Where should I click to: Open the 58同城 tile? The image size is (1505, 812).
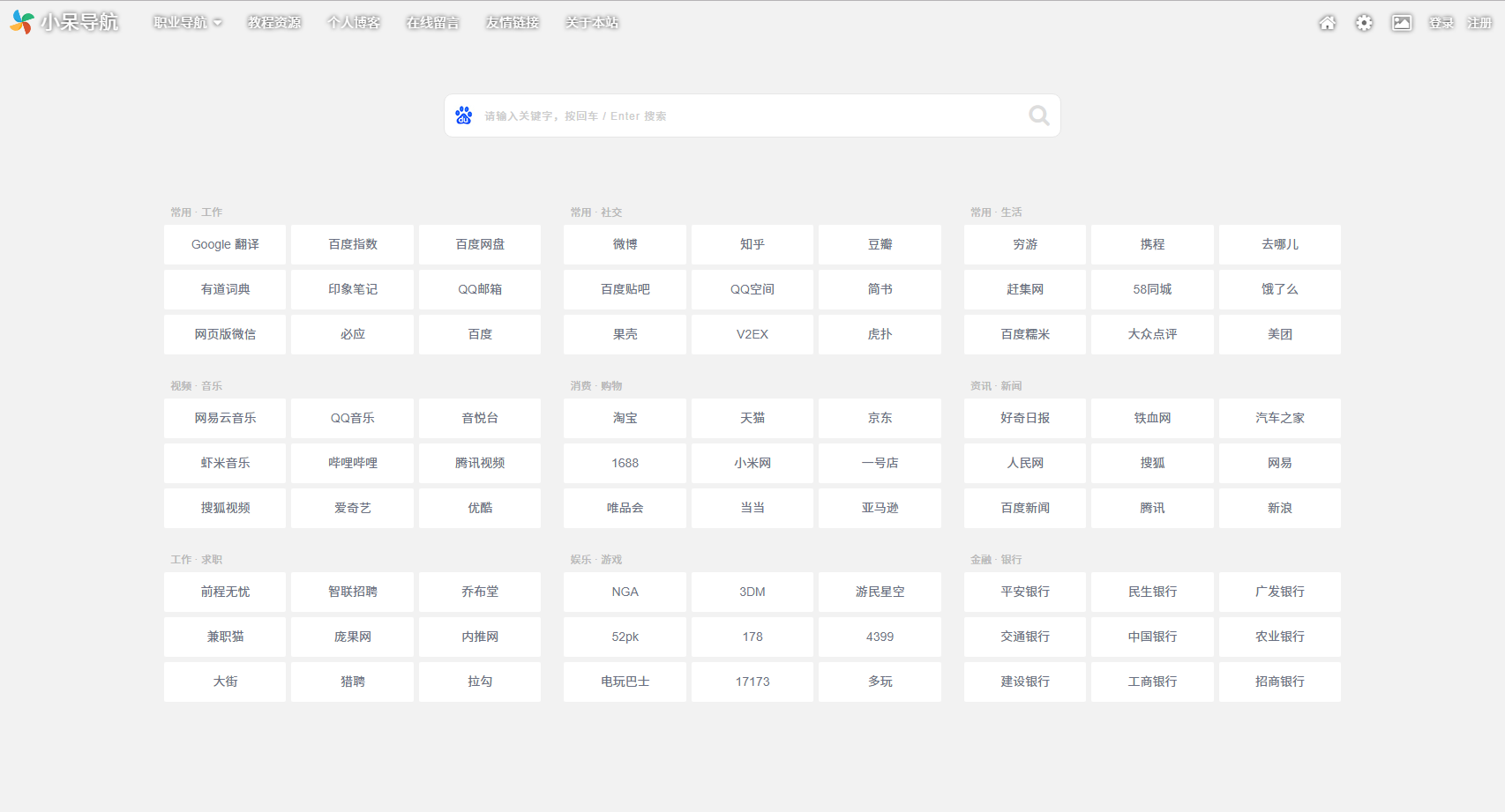(x=1152, y=289)
